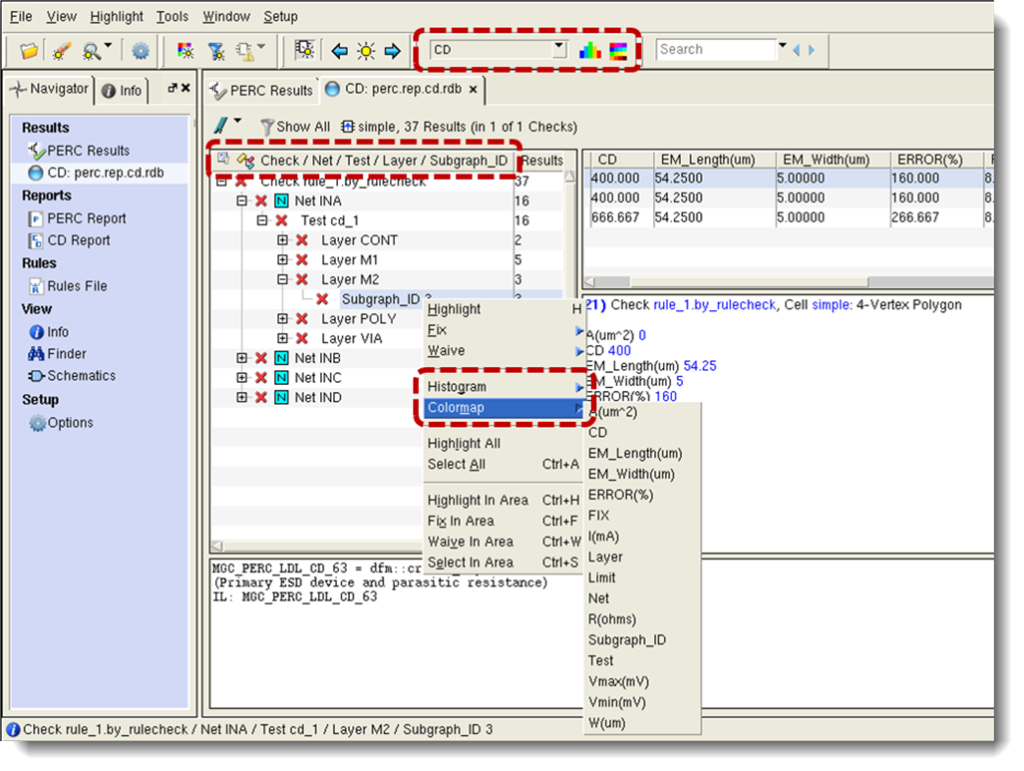Choose Colormap from context menu
Viewport: 1024px width, 771px height.
(503, 408)
